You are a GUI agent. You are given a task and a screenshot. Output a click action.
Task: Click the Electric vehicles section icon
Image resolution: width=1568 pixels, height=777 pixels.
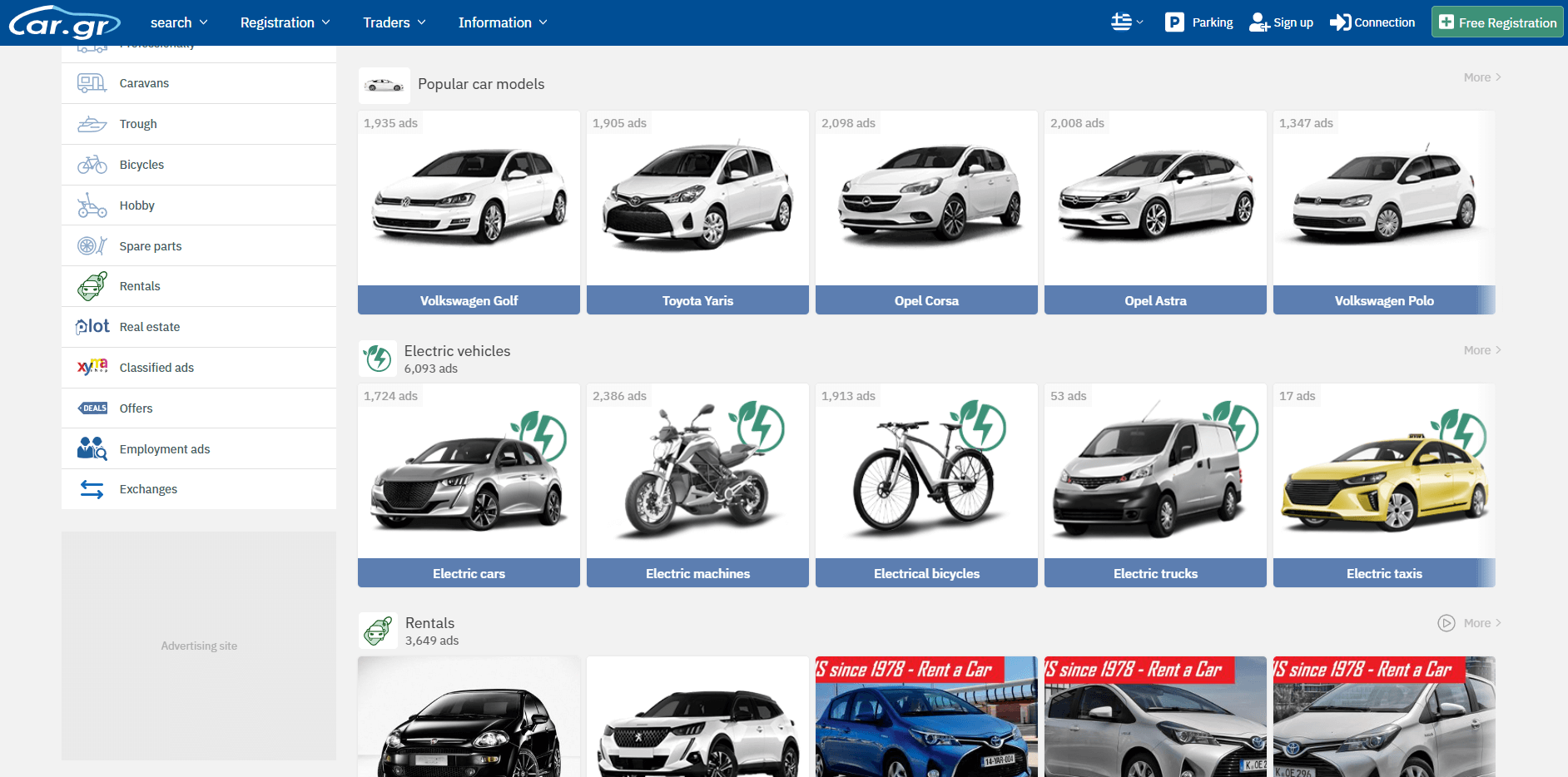pyautogui.click(x=379, y=359)
